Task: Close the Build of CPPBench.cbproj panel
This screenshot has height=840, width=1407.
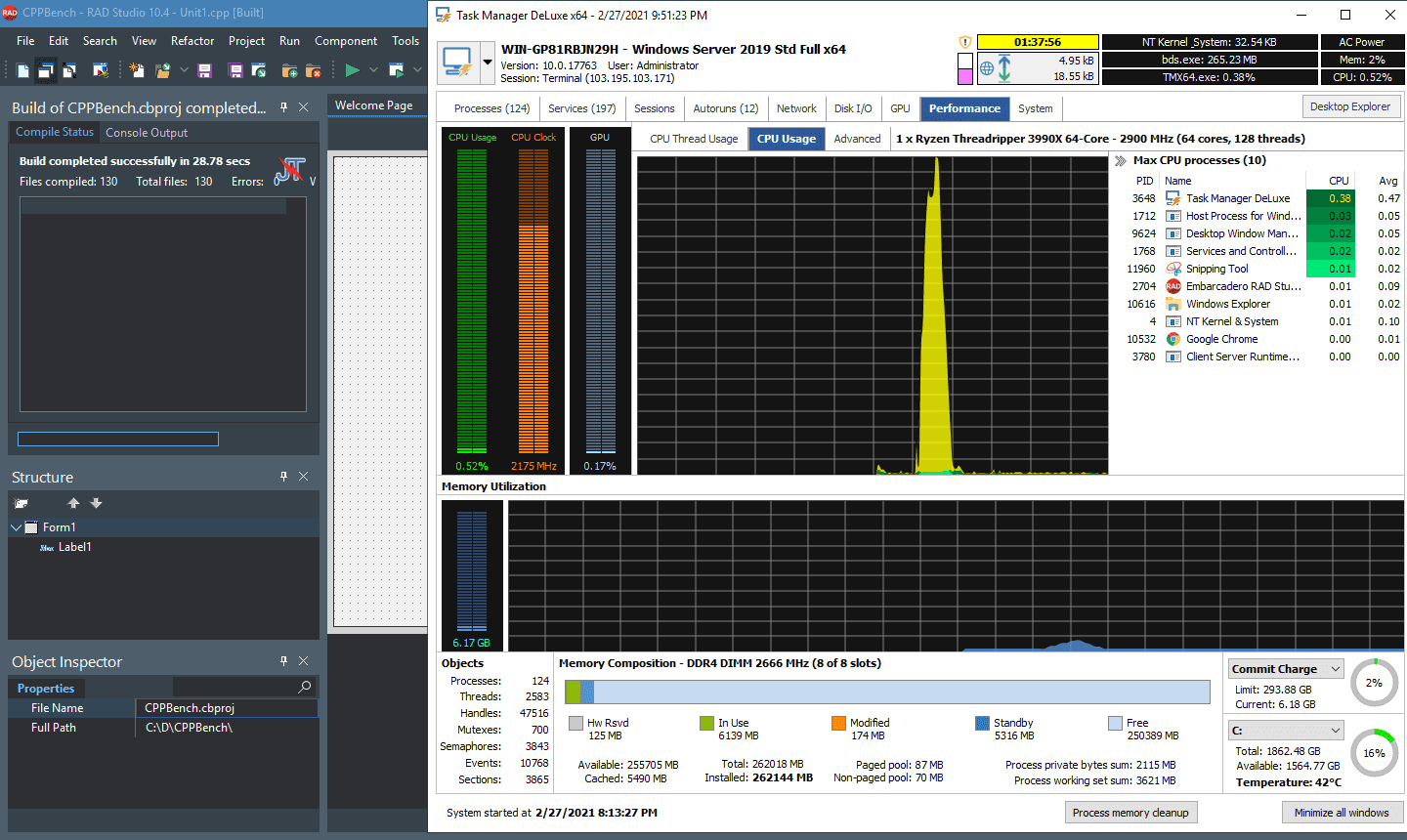Action: tap(304, 107)
